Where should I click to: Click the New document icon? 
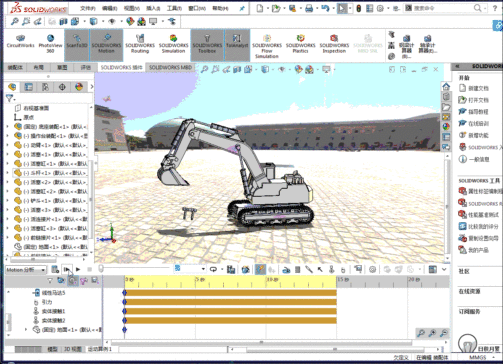260,8
